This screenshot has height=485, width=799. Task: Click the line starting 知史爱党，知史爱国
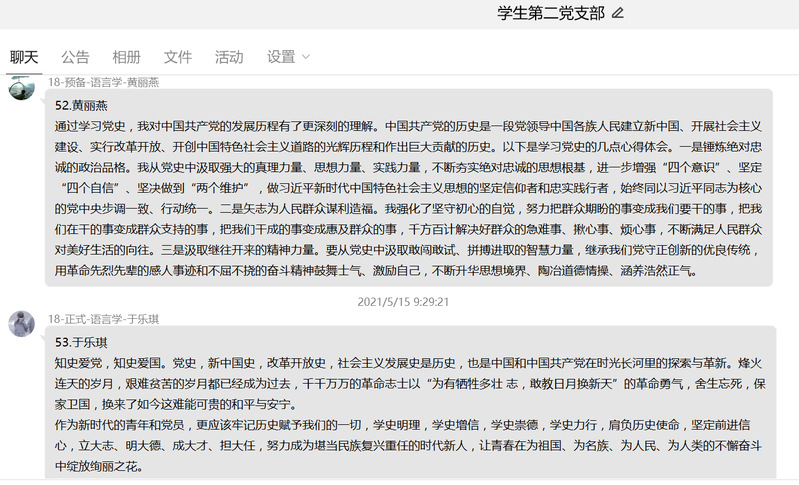tap(408, 363)
